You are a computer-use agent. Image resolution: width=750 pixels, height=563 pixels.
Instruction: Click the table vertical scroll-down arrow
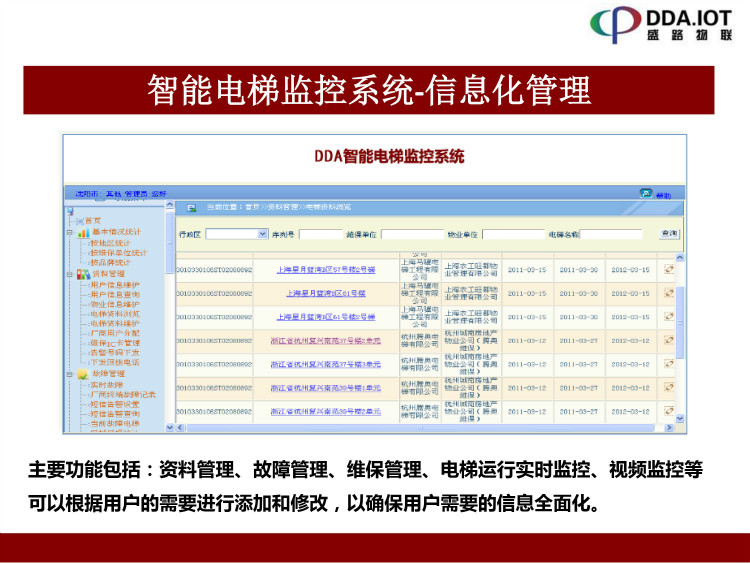[680, 419]
